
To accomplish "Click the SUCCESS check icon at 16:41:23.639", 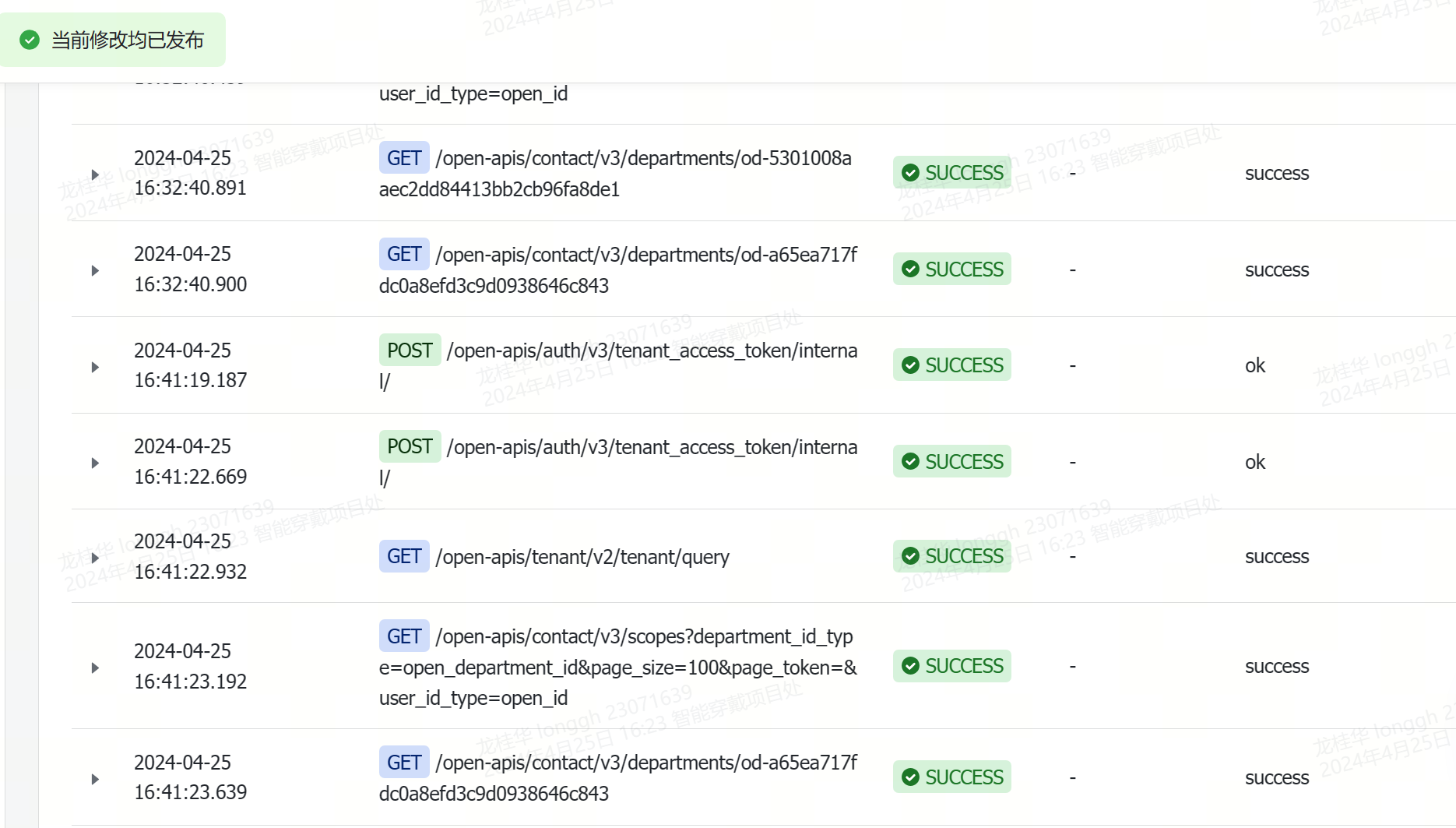I will (910, 777).
